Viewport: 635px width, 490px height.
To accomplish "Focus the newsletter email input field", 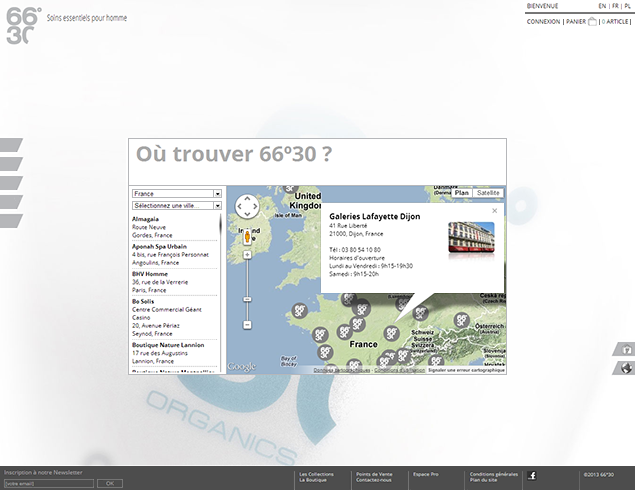I will tap(49, 484).
